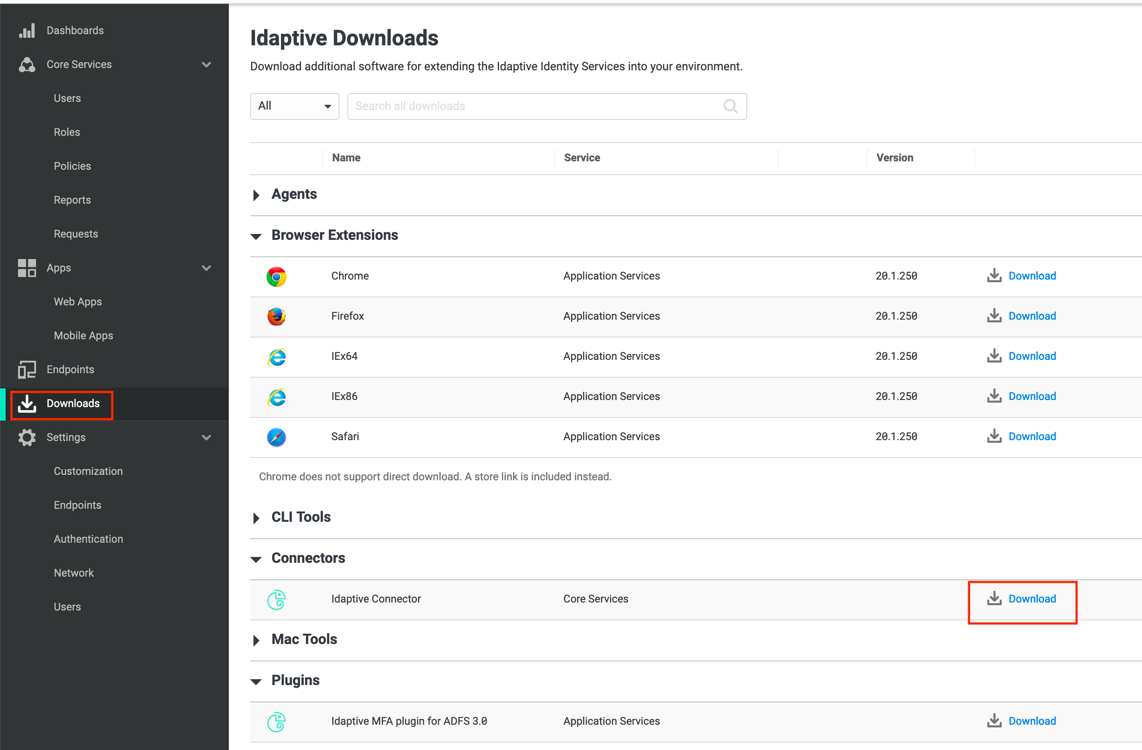The image size is (1142, 750).
Task: Open the All filter dropdown
Action: click(293, 106)
